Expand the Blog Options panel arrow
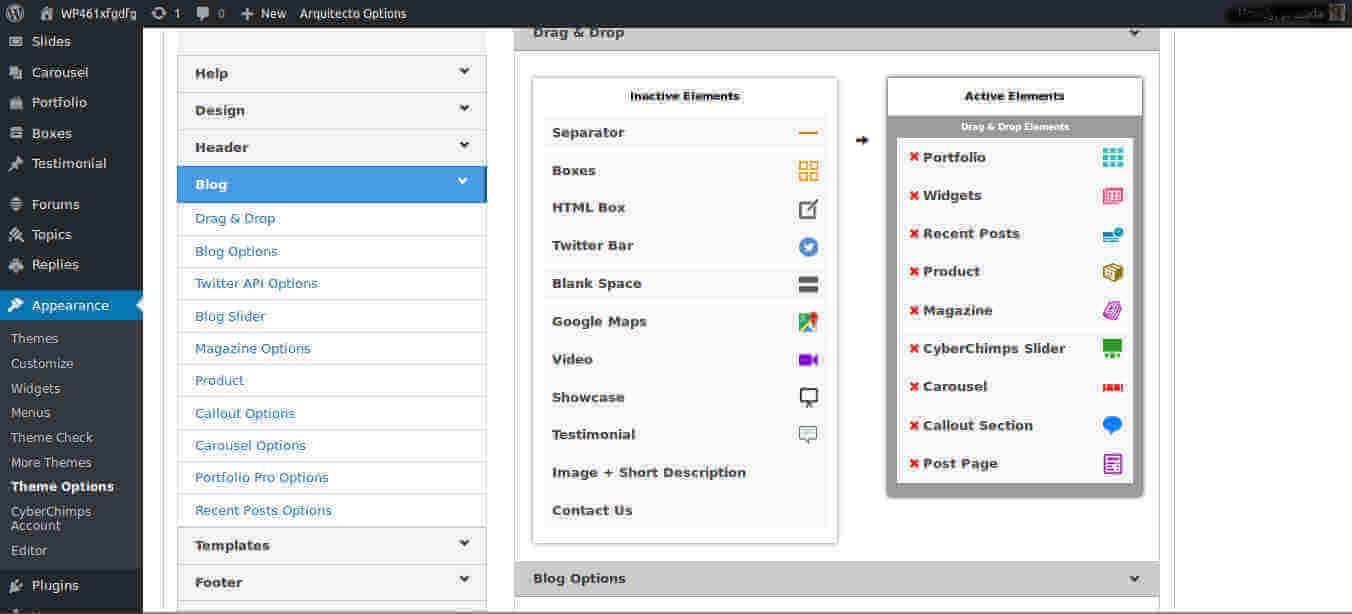 [x=1134, y=579]
